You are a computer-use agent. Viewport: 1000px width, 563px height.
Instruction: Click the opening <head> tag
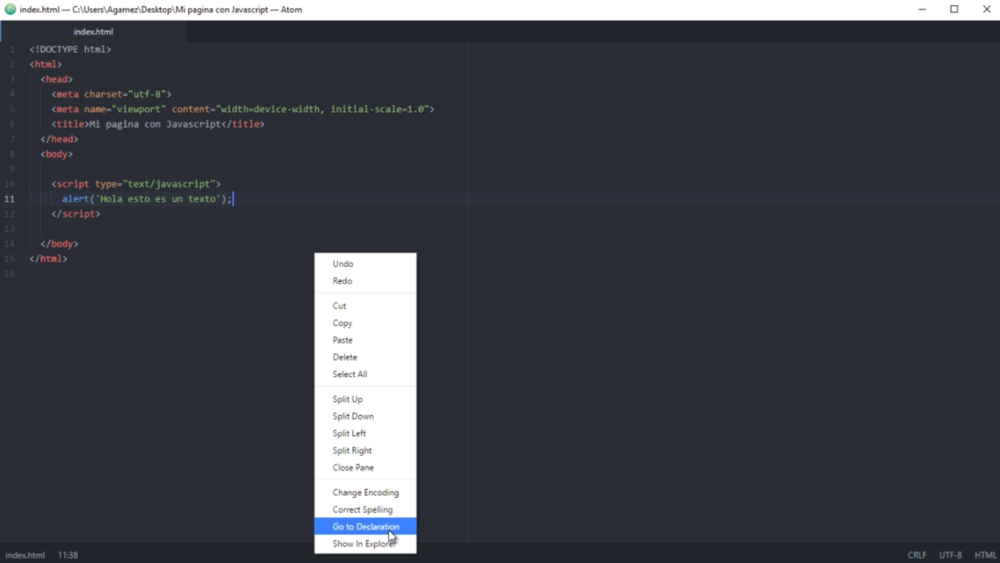[x=57, y=79]
